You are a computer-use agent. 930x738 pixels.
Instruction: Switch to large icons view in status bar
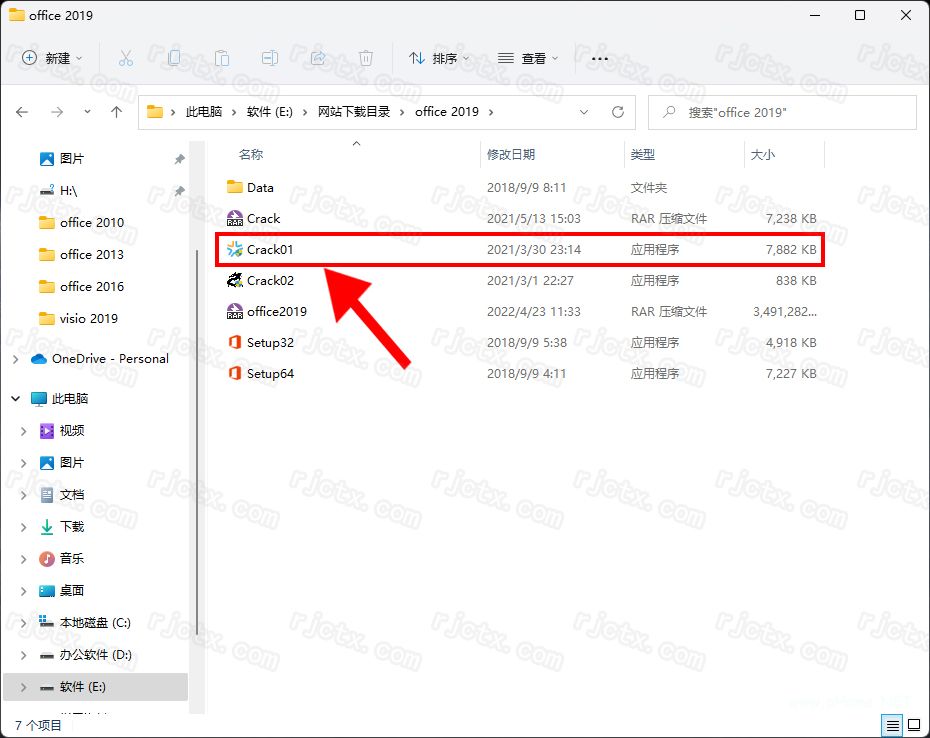click(913, 725)
